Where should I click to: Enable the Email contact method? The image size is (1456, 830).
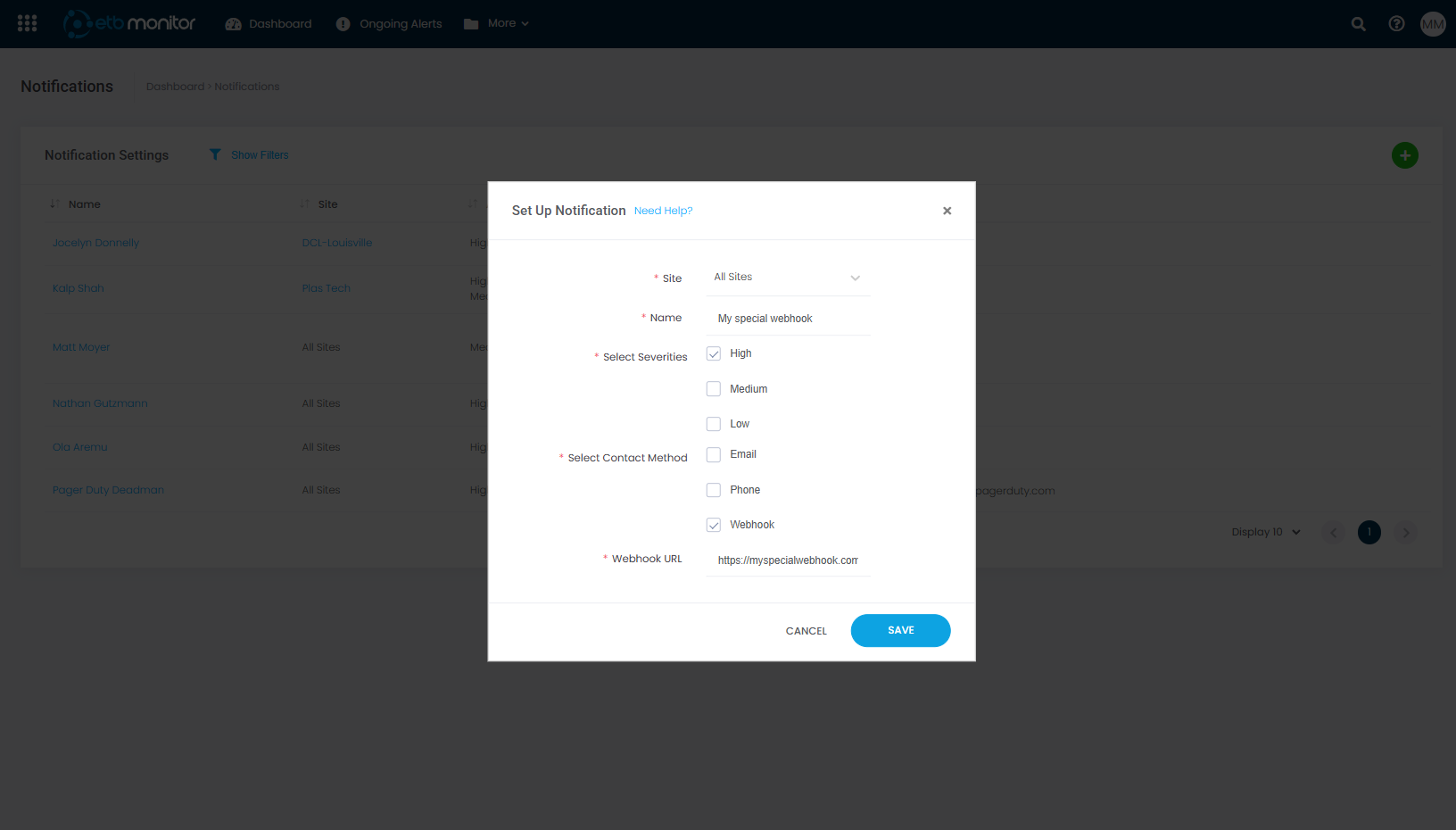[714, 455]
